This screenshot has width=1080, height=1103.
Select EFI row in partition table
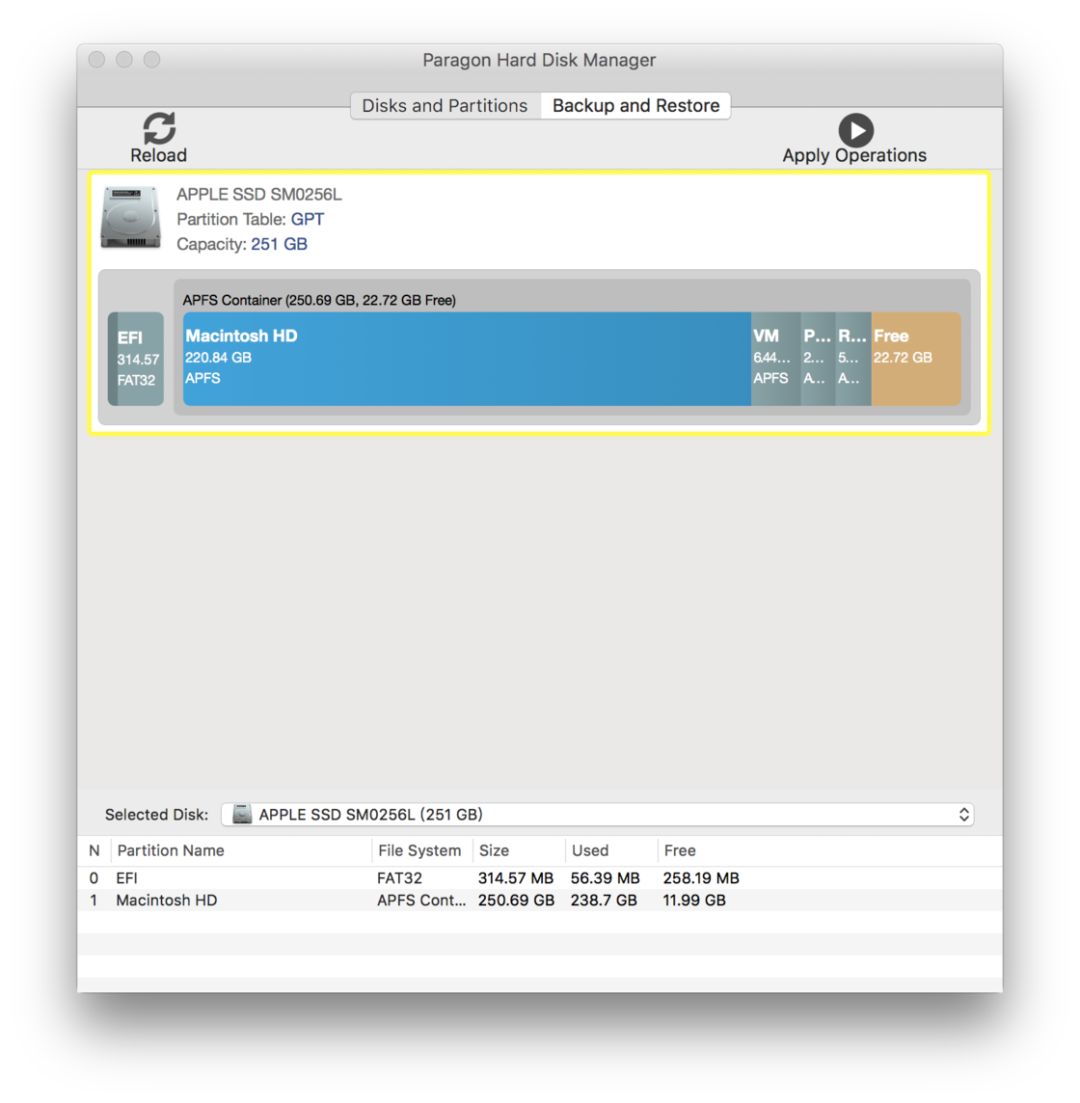pyautogui.click(x=540, y=878)
